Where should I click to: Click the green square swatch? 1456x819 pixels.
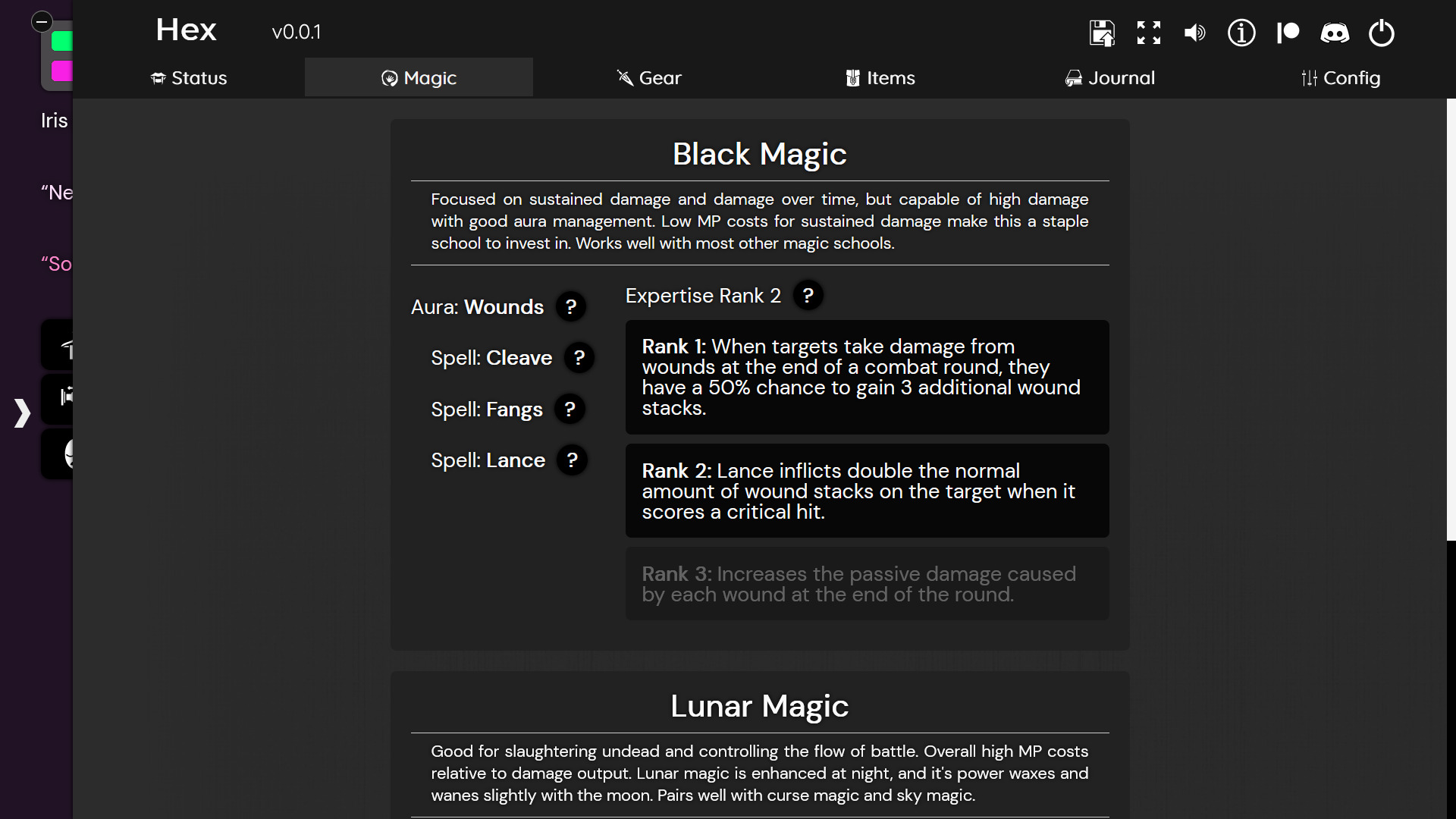pos(61,41)
